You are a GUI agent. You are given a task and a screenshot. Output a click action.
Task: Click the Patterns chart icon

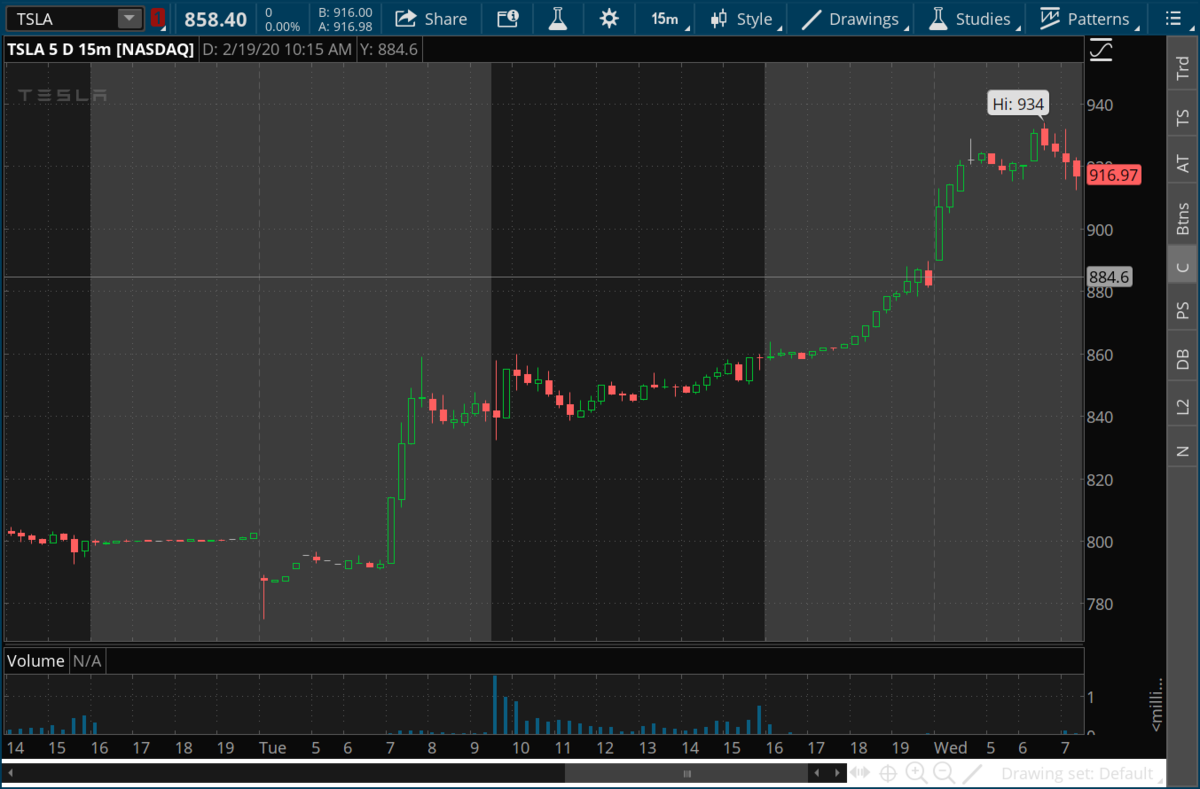[1049, 18]
